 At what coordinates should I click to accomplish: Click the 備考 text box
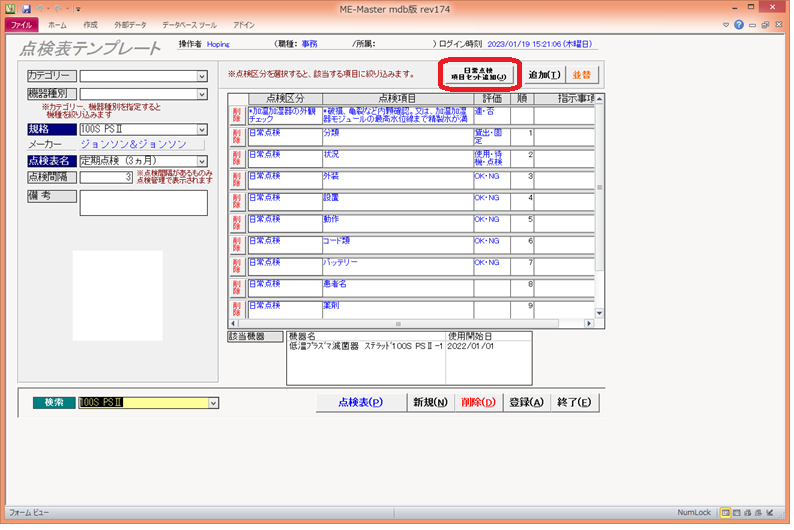pos(143,202)
